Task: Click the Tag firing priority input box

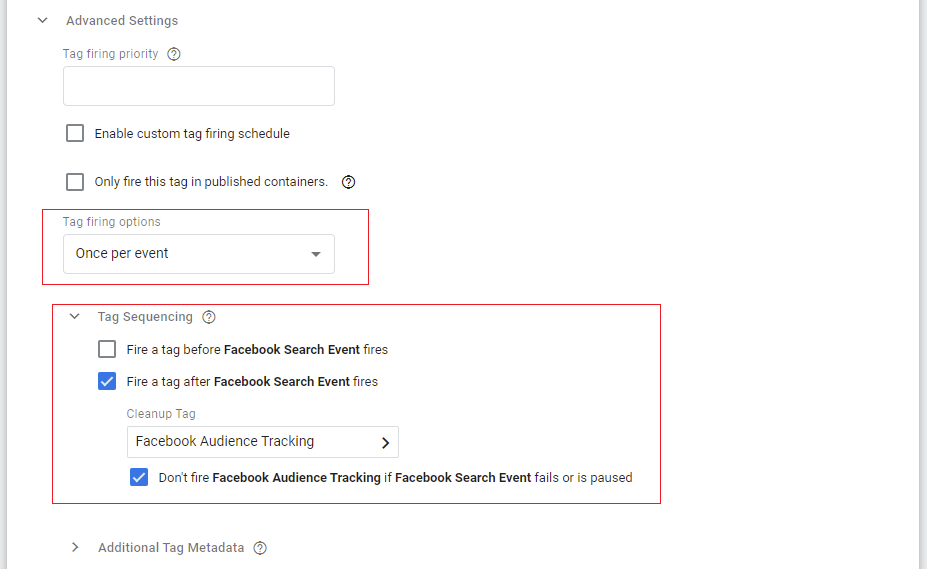Action: [x=198, y=86]
